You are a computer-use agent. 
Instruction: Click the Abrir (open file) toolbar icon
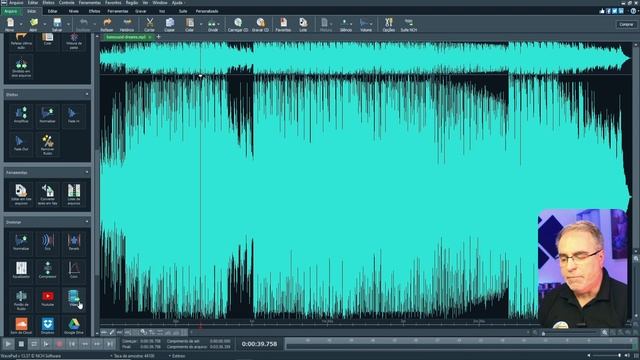33,23
